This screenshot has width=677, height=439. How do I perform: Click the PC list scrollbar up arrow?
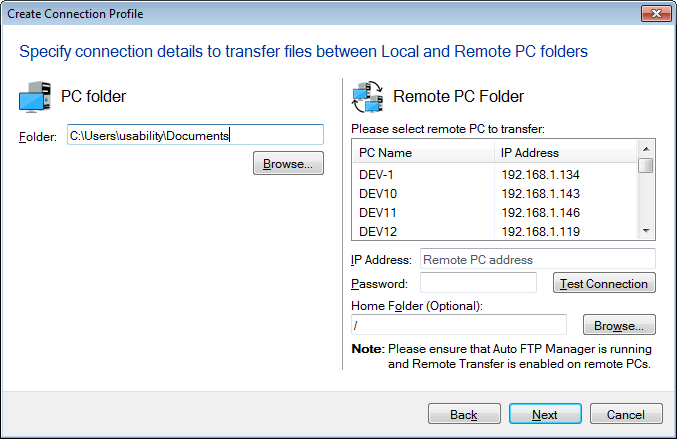click(646, 149)
